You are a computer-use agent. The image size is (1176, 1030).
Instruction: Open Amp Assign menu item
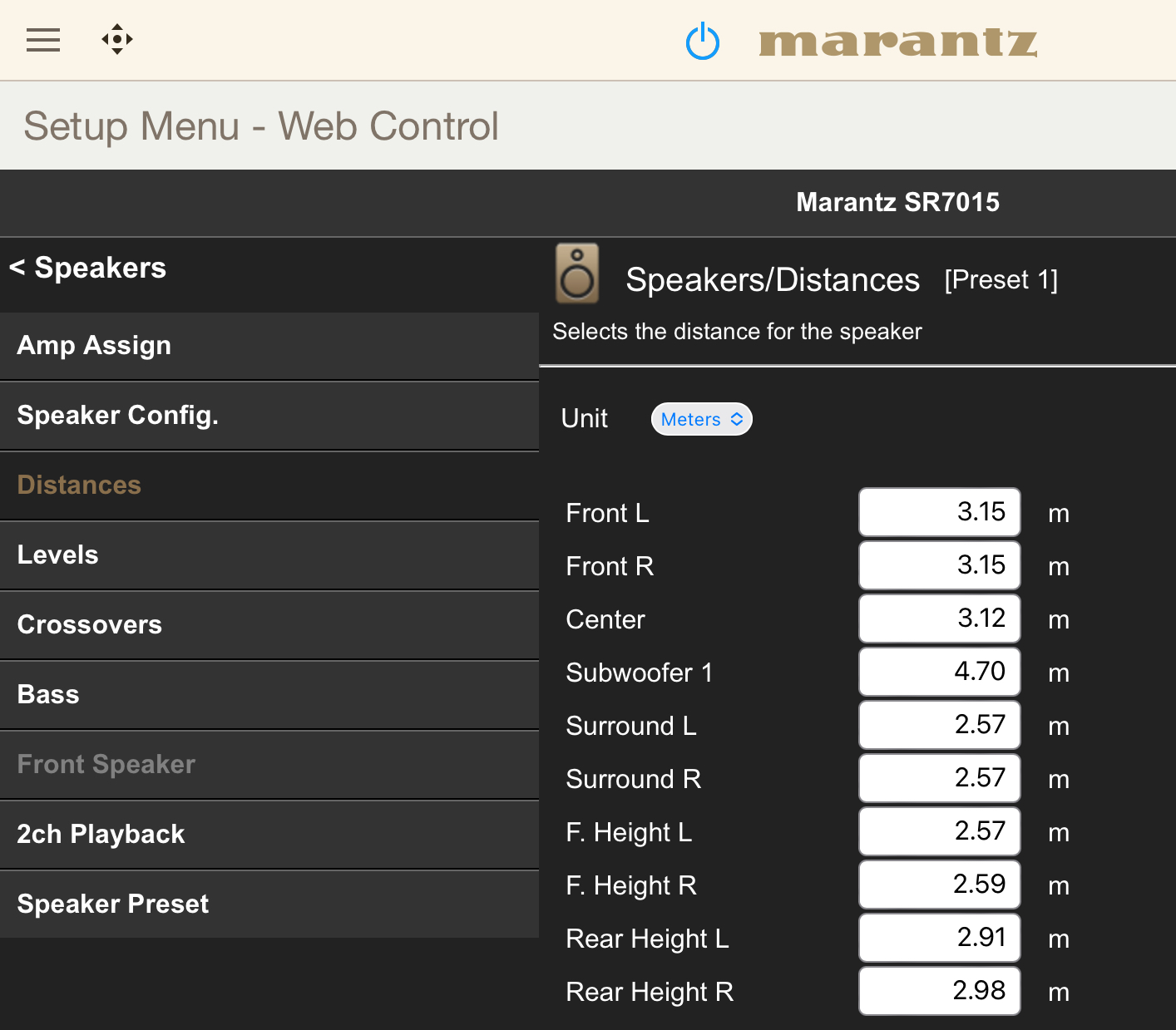269,346
